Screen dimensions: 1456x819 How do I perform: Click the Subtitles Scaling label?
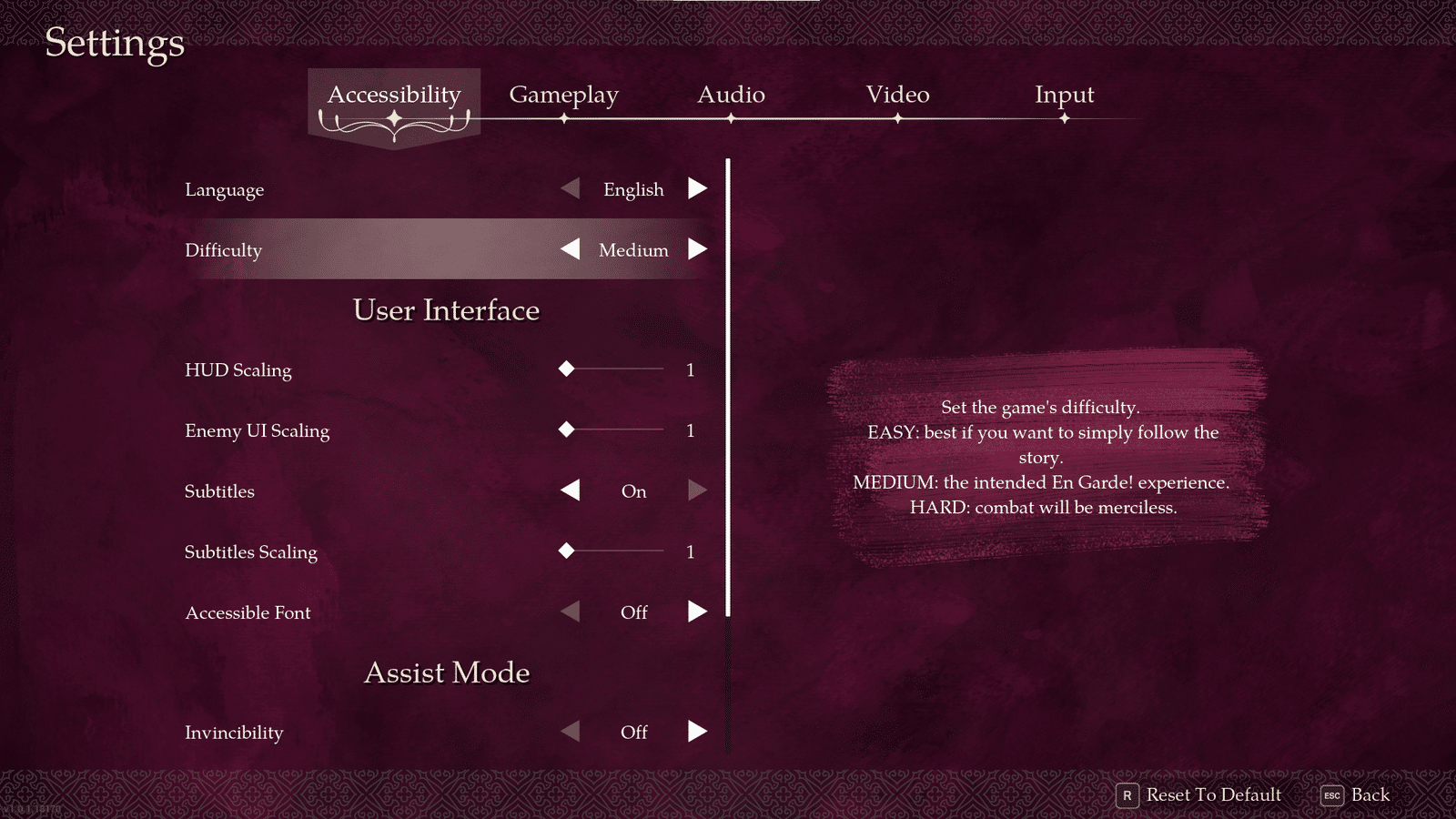(x=251, y=552)
